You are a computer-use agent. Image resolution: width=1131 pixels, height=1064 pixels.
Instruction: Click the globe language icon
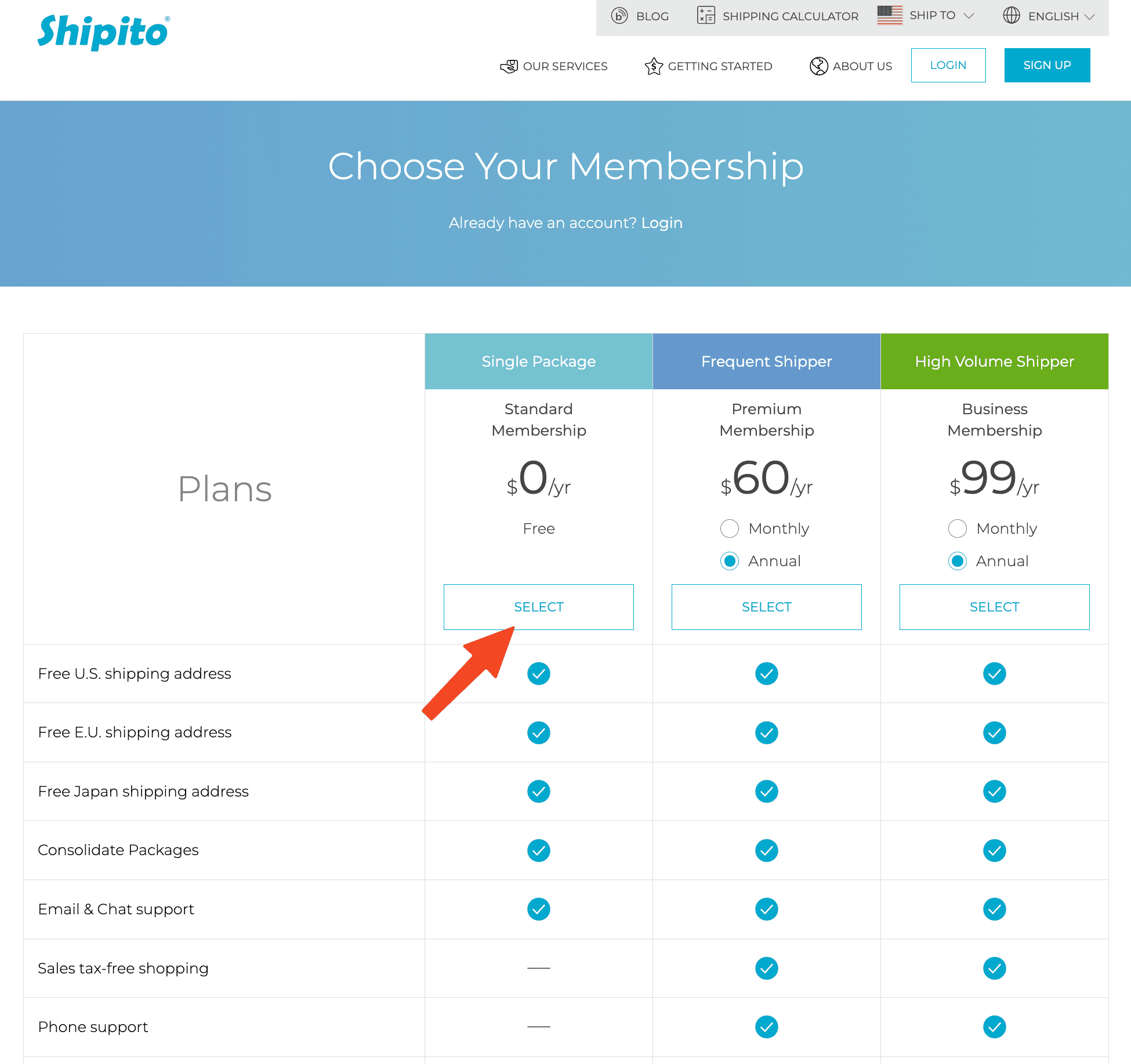pyautogui.click(x=1012, y=16)
